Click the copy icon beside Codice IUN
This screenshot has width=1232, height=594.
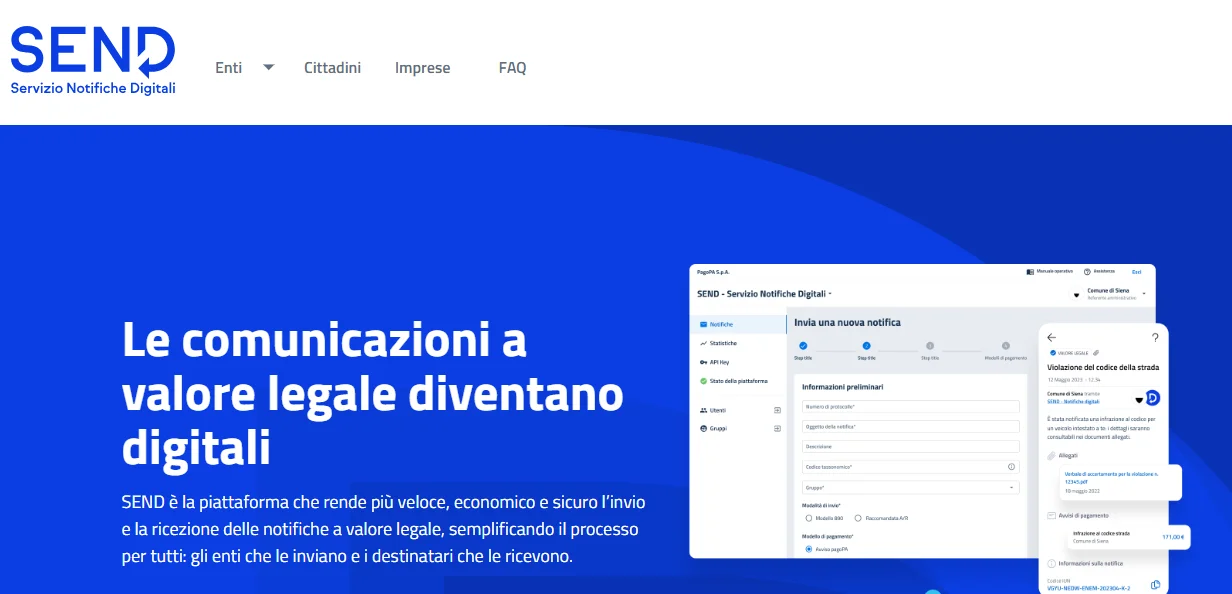(x=1155, y=584)
